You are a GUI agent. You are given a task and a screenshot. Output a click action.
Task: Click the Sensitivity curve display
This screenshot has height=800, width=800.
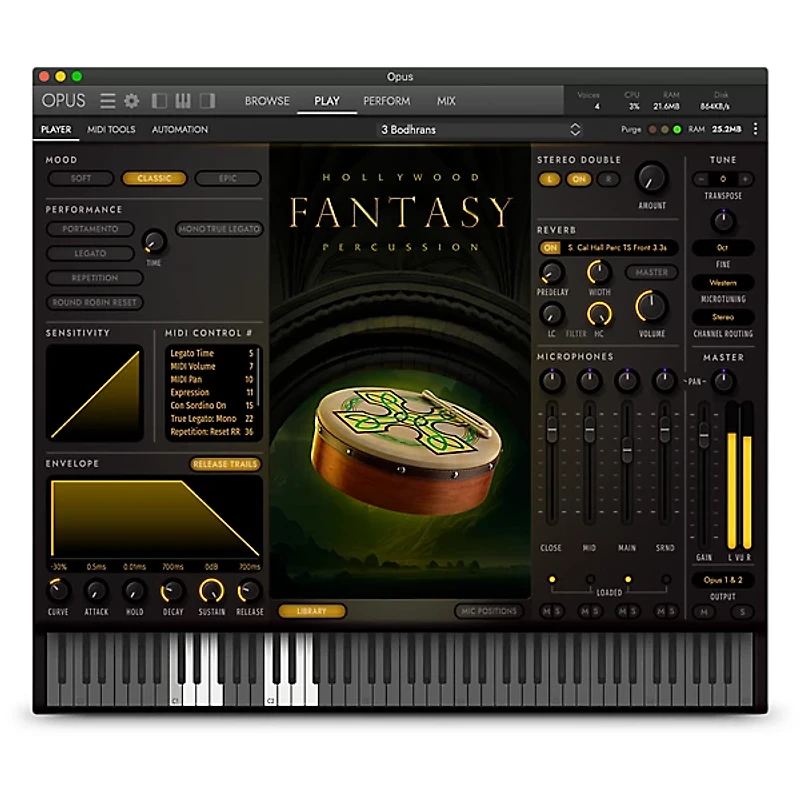(95, 393)
